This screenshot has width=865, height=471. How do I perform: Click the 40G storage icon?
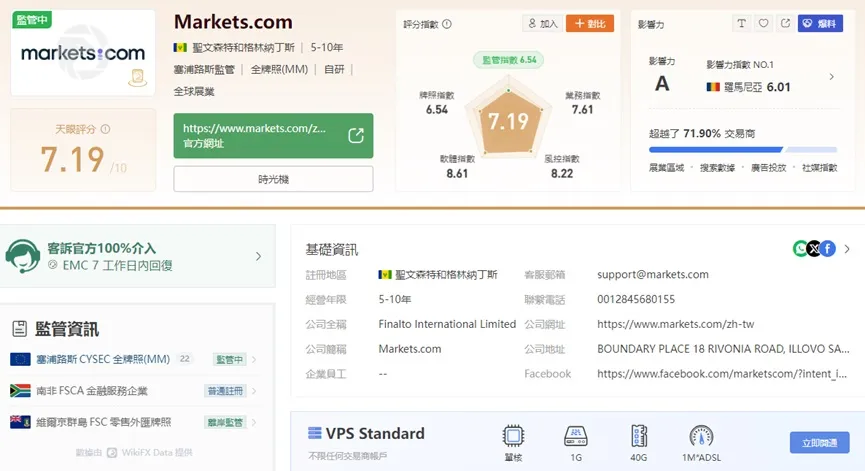(639, 436)
